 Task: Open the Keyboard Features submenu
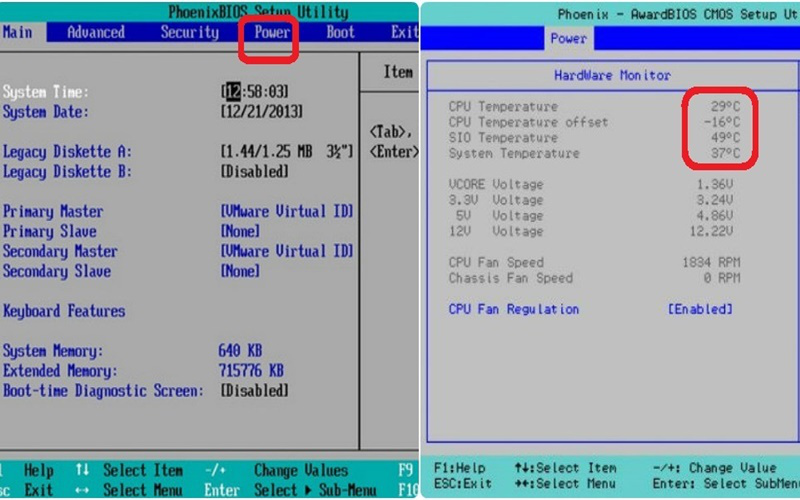point(64,311)
